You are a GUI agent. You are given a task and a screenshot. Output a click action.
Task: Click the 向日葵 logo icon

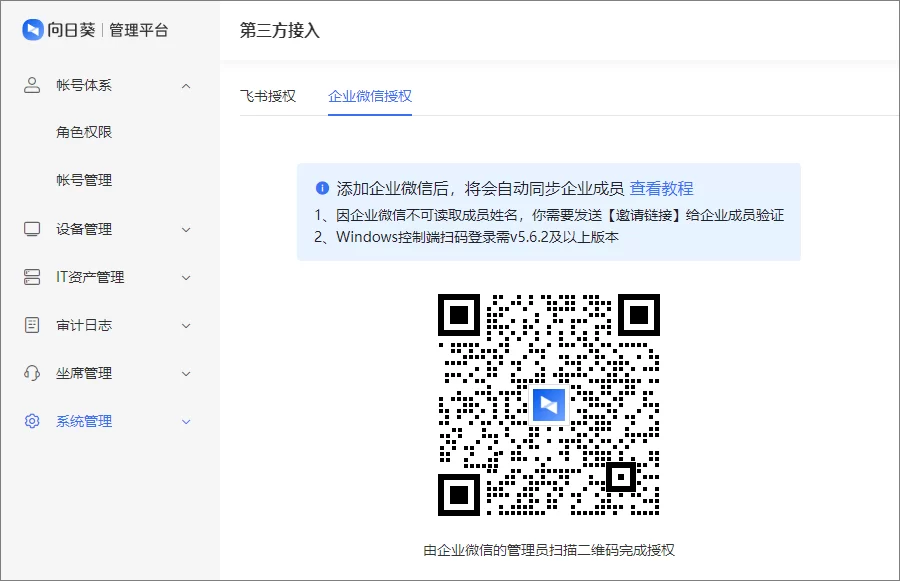coord(33,30)
